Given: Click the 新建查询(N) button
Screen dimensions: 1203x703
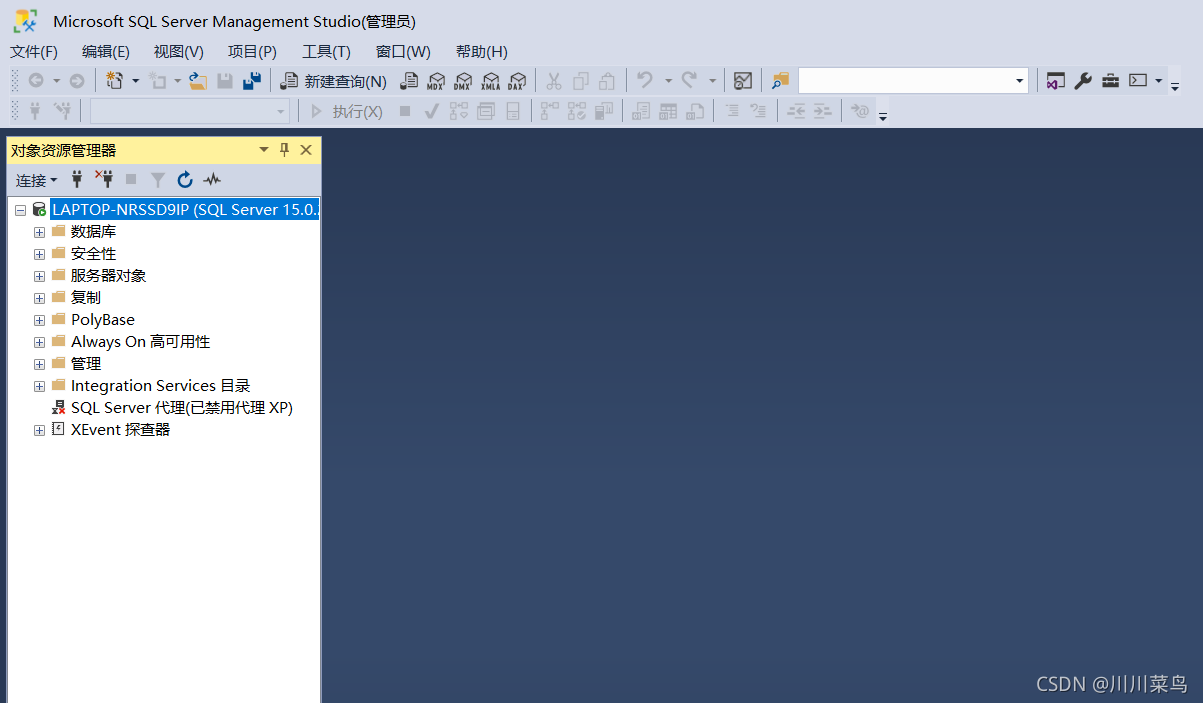Looking at the screenshot, I should click(x=333, y=81).
